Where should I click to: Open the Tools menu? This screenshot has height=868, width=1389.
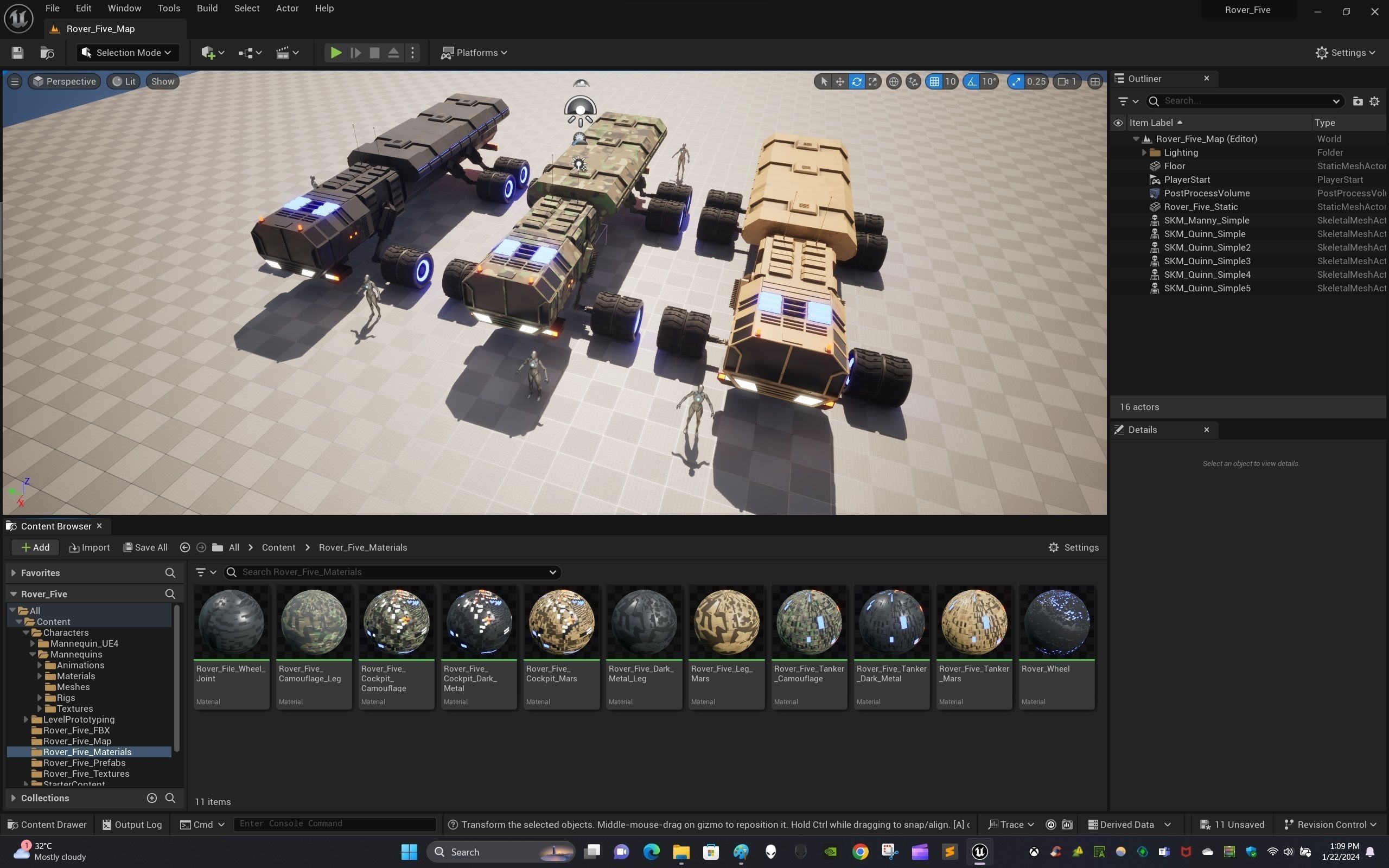click(x=169, y=8)
